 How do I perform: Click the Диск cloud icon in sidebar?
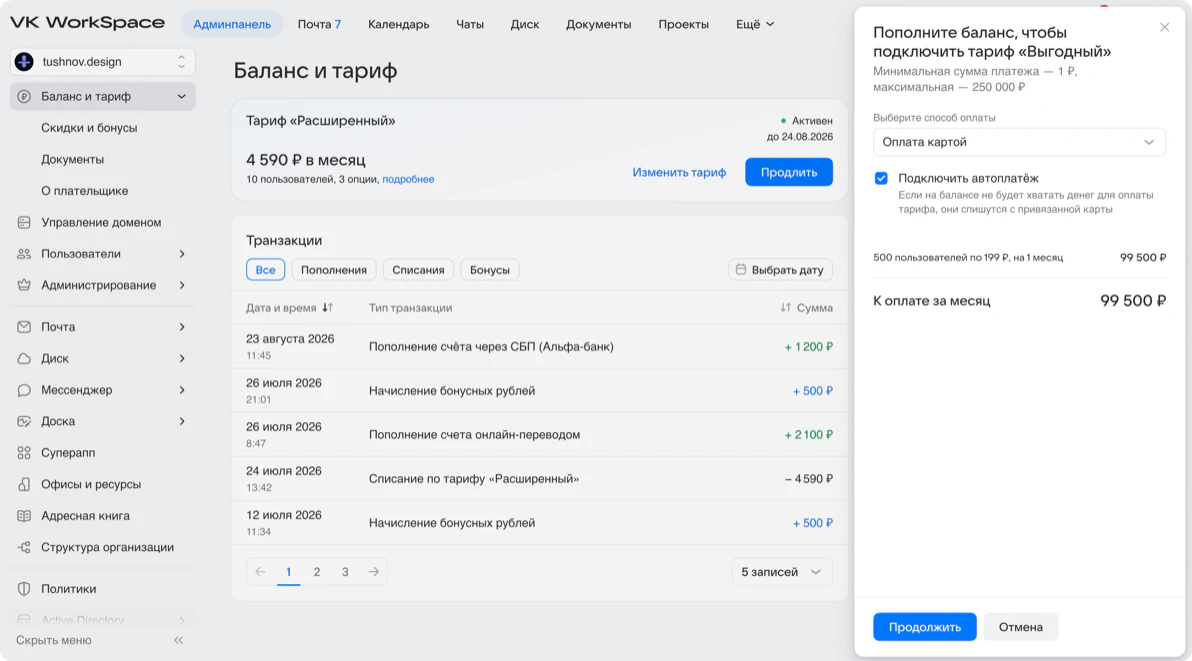click(24, 359)
